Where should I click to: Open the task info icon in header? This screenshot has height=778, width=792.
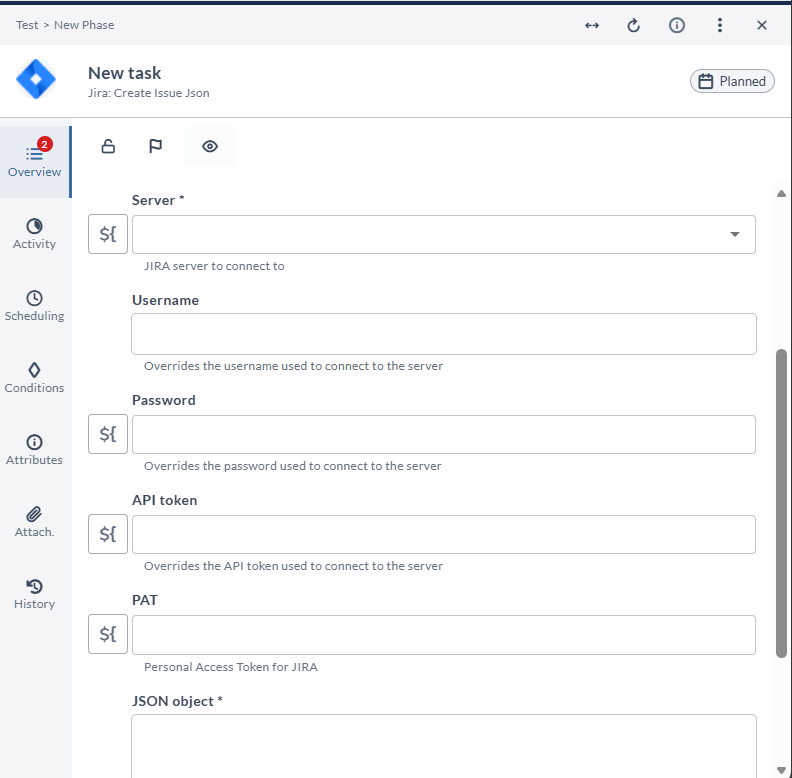[677, 25]
